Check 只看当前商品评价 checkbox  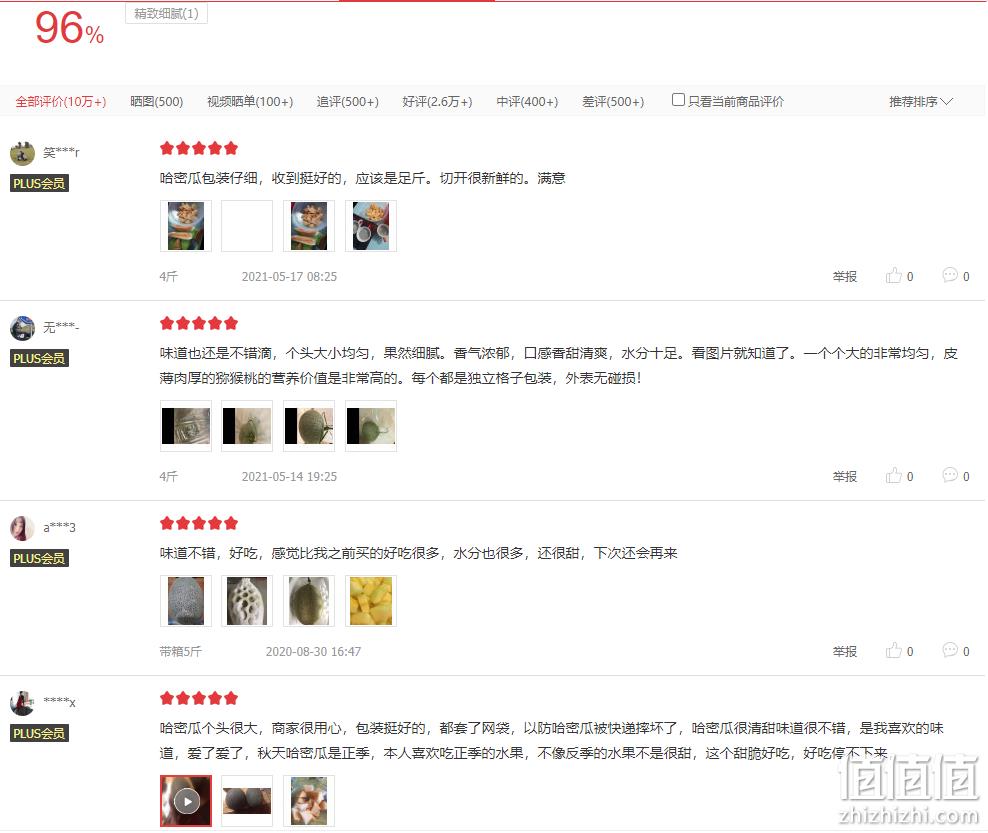tap(678, 100)
